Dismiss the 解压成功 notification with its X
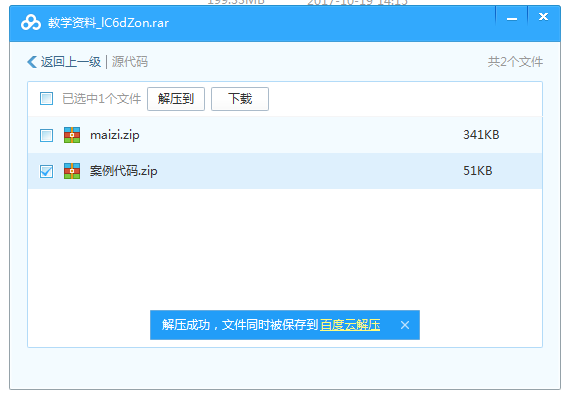 [x=405, y=325]
